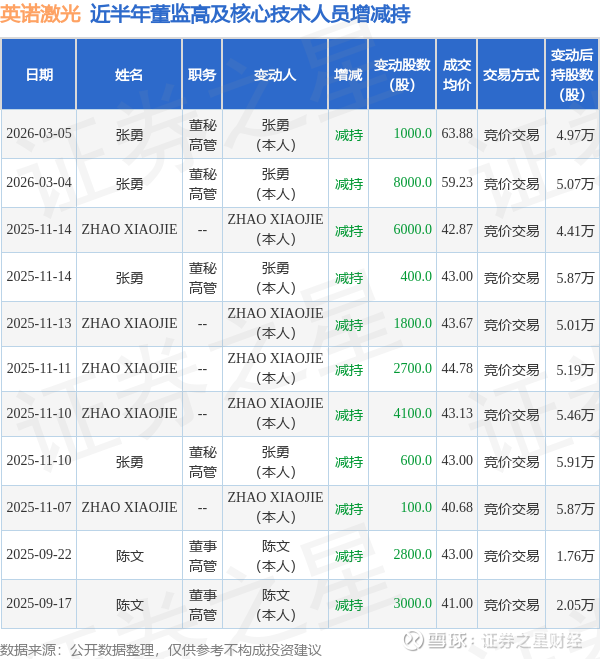Click the share count 3000.0
Viewport: 600px width, 659px height.
click(413, 604)
